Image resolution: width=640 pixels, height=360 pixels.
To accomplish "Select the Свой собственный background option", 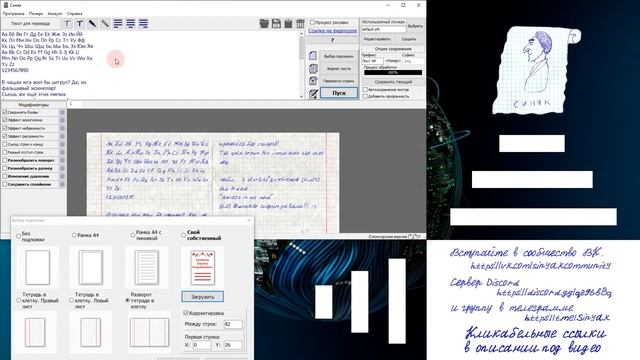I will 183,235.
